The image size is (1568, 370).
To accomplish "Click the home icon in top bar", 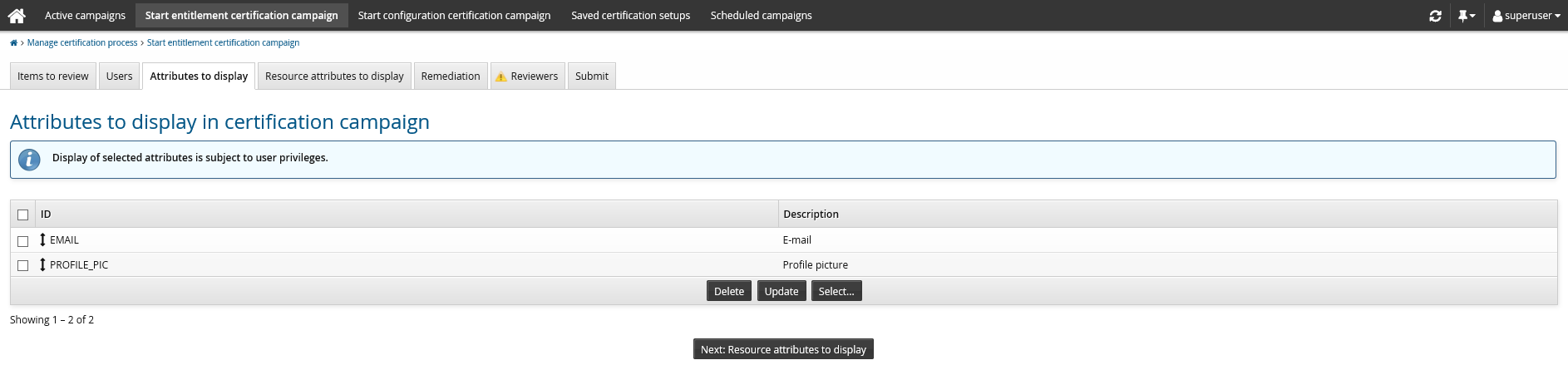I will coord(17,15).
